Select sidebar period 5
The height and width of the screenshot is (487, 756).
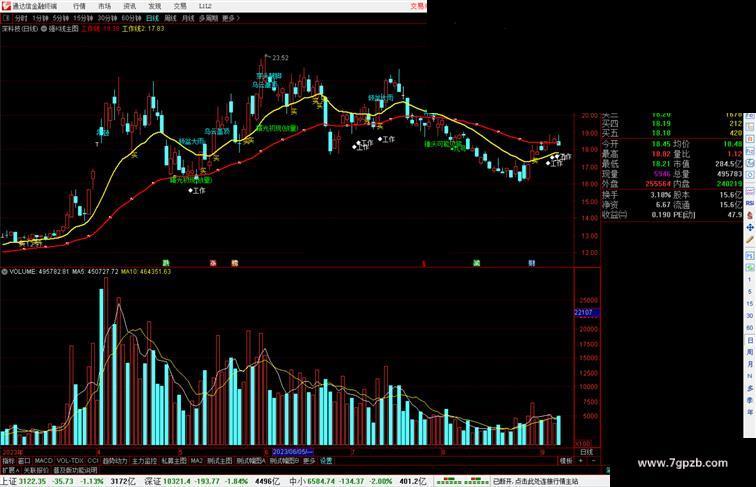point(750,292)
